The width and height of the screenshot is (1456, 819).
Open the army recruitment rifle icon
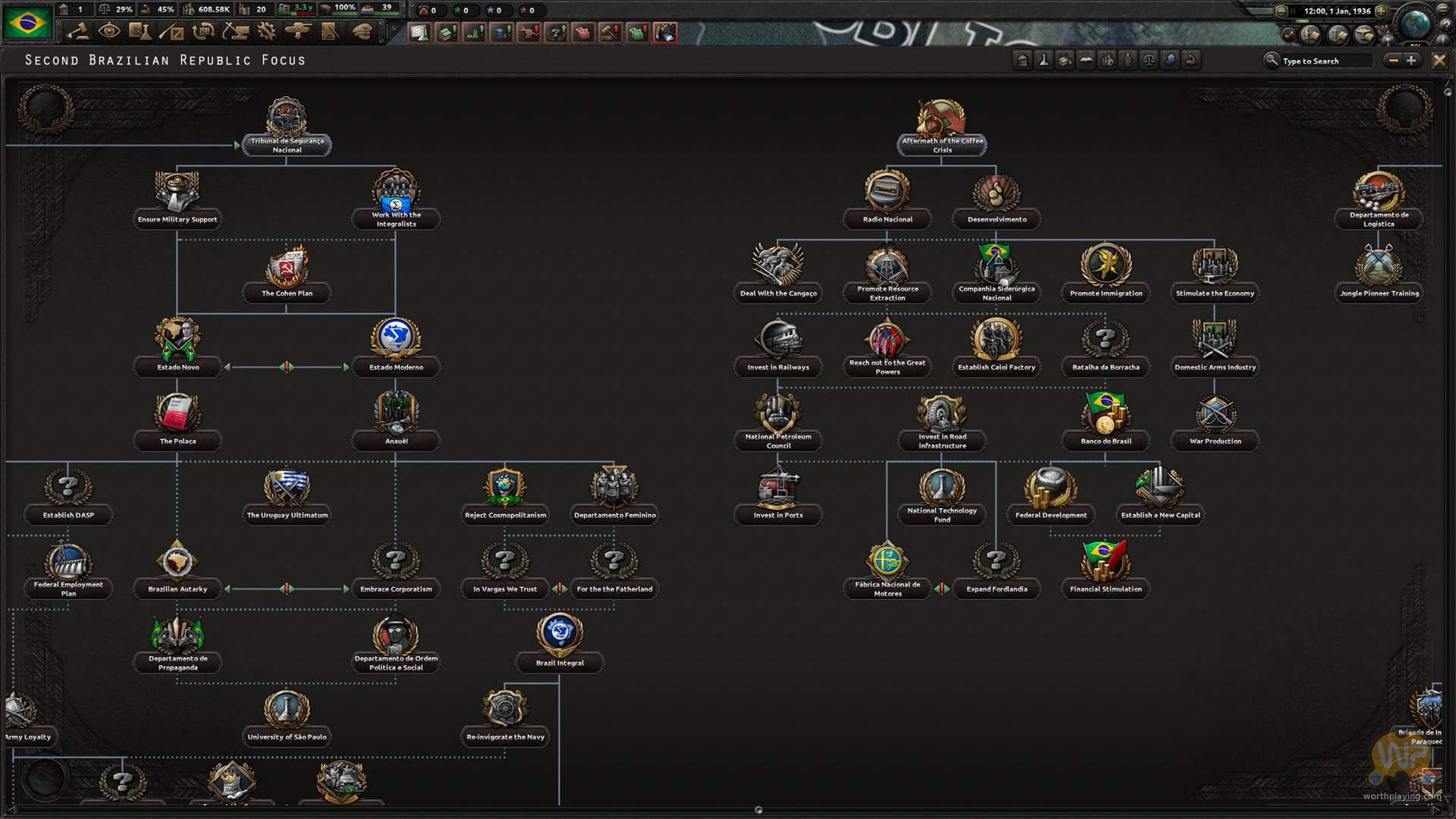tap(171, 32)
